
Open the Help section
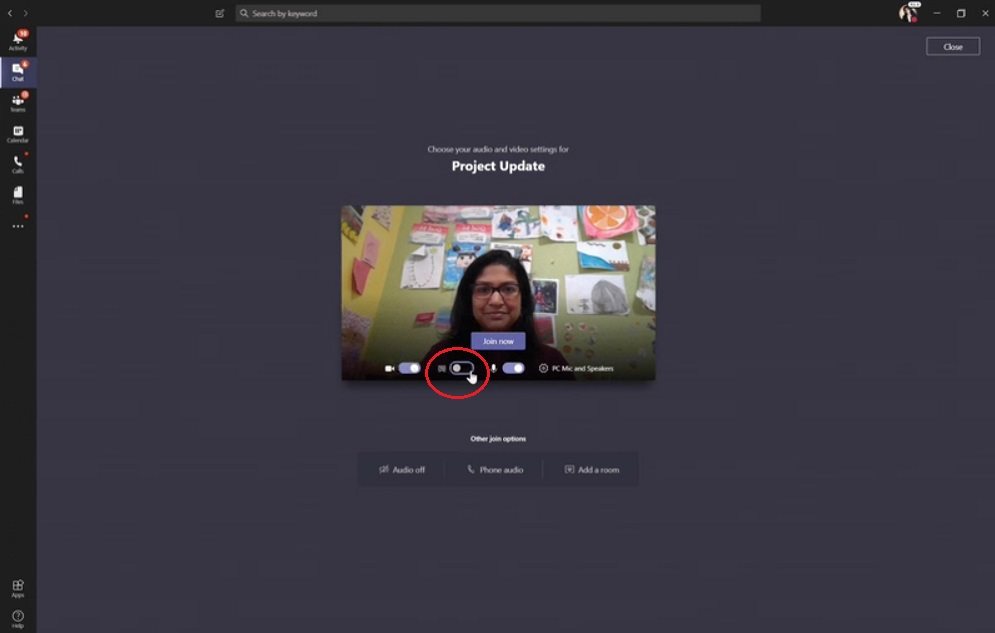[x=17, y=617]
